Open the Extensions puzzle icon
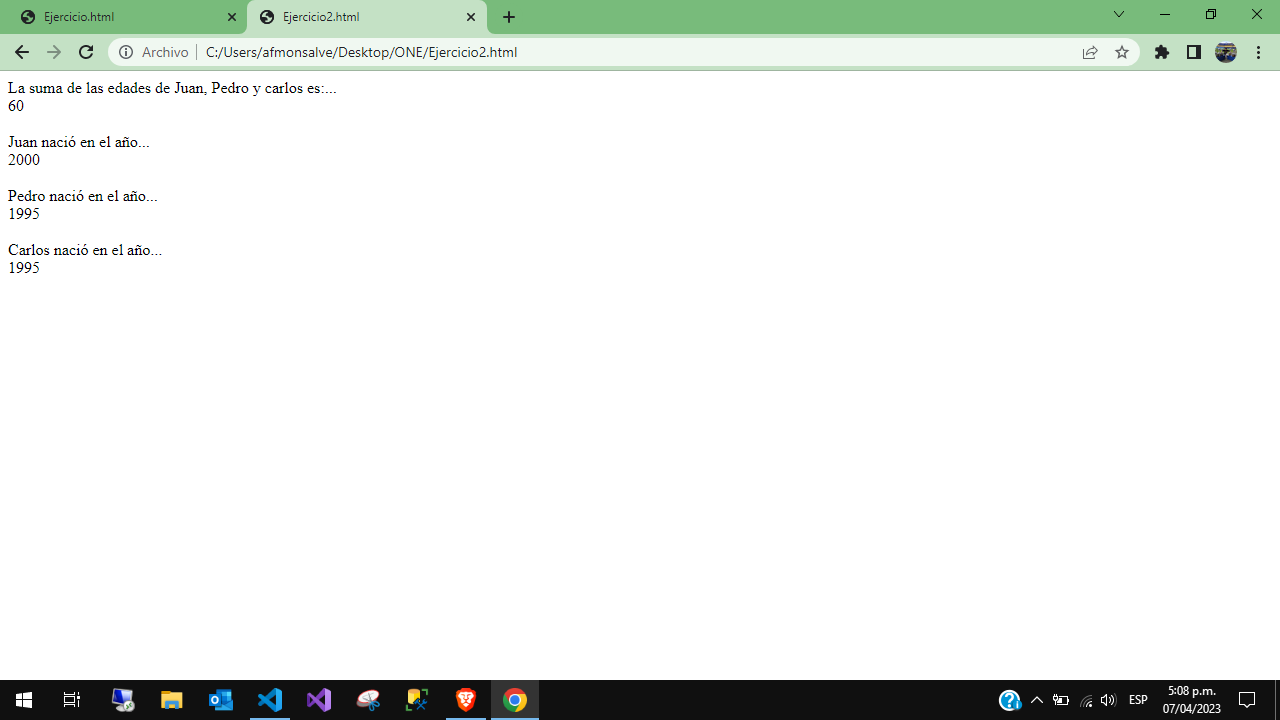The width and height of the screenshot is (1280, 720). click(1161, 52)
